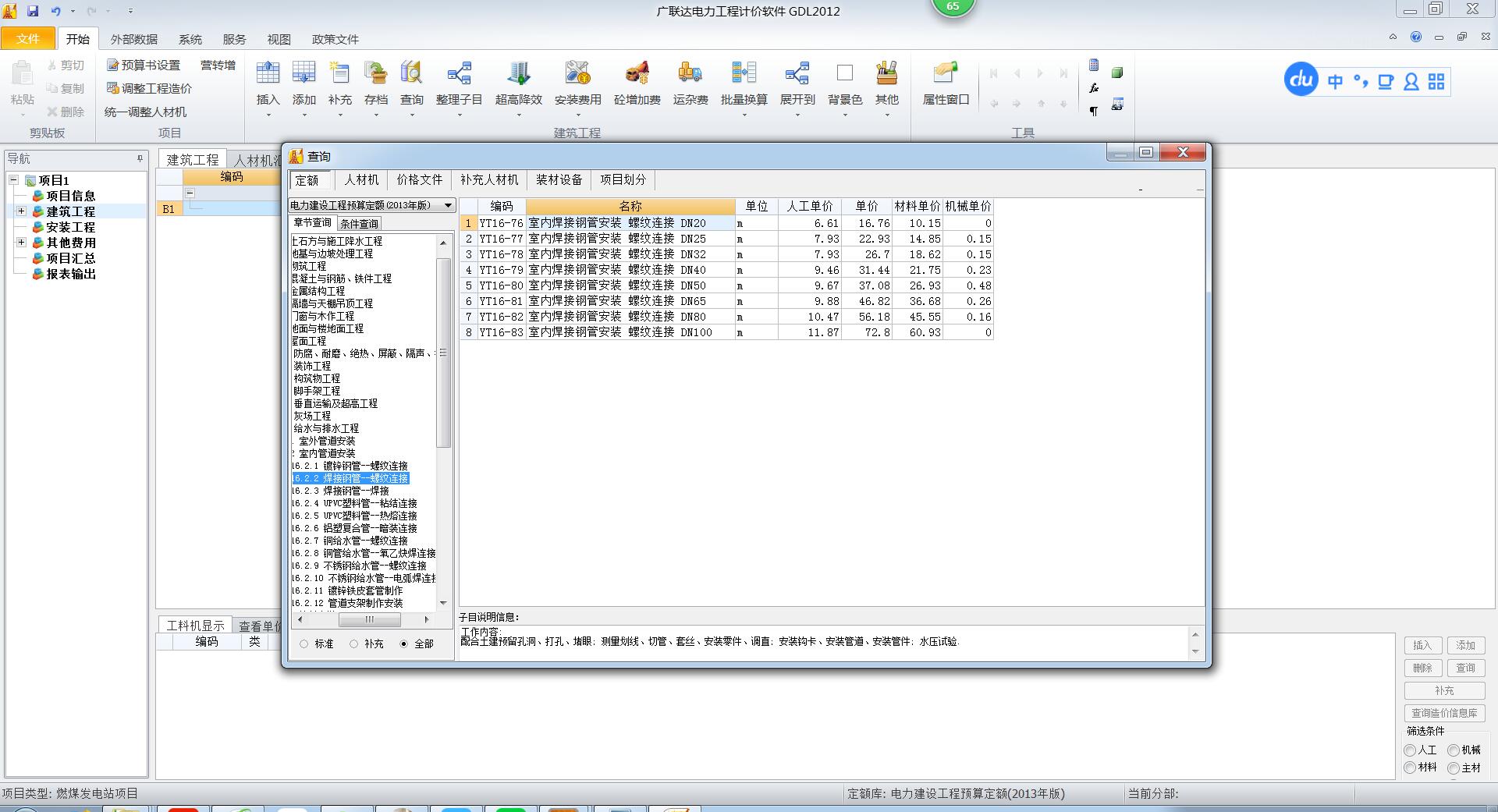This screenshot has width=1498, height=812.
Task: Click the formula fx icon in 工具 group
Action: tap(1094, 88)
